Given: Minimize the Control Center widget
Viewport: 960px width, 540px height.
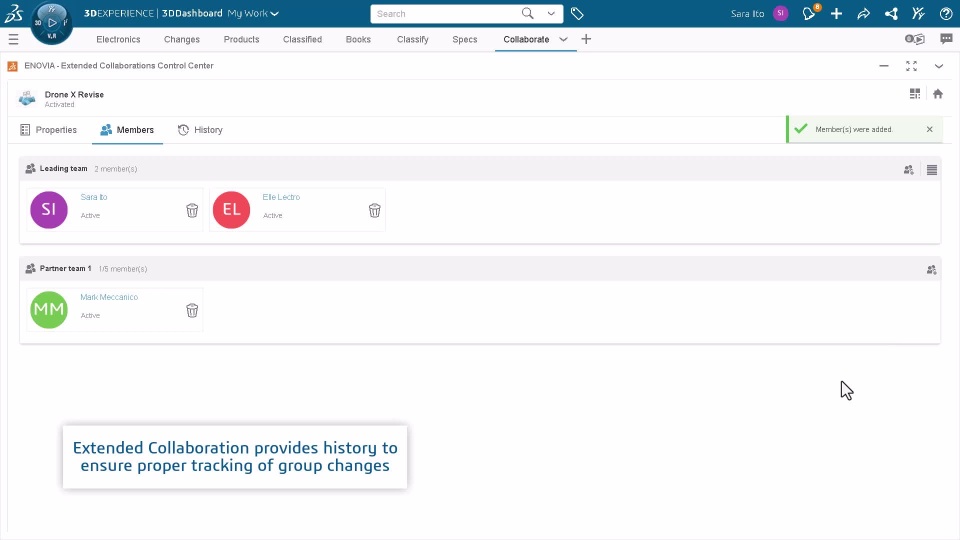Looking at the screenshot, I should click(x=884, y=66).
